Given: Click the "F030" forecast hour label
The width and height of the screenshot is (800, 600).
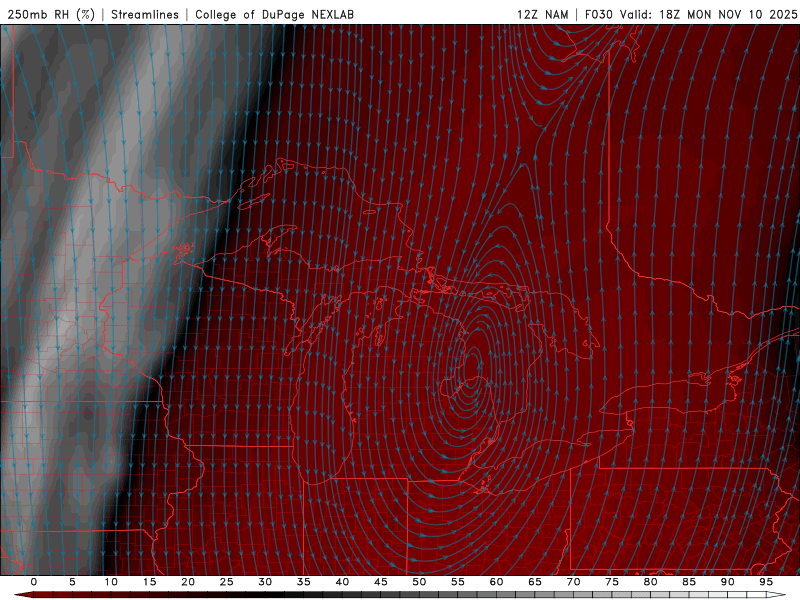Looking at the screenshot, I should (598, 14).
